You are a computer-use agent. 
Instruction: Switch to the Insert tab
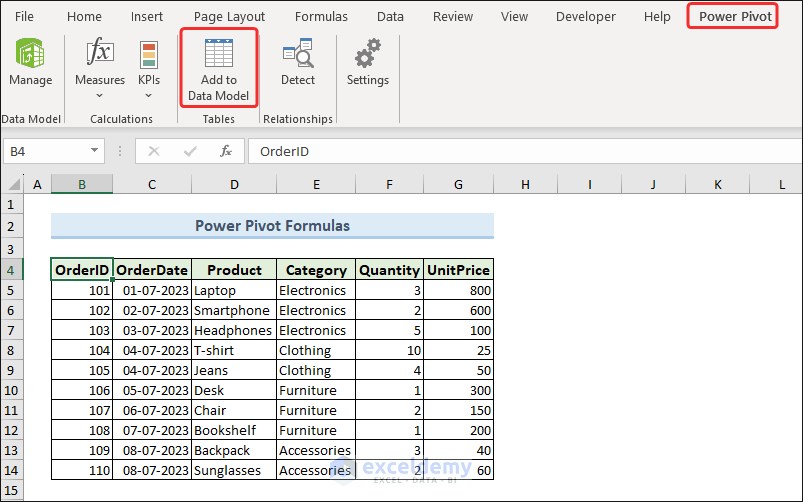pos(146,17)
